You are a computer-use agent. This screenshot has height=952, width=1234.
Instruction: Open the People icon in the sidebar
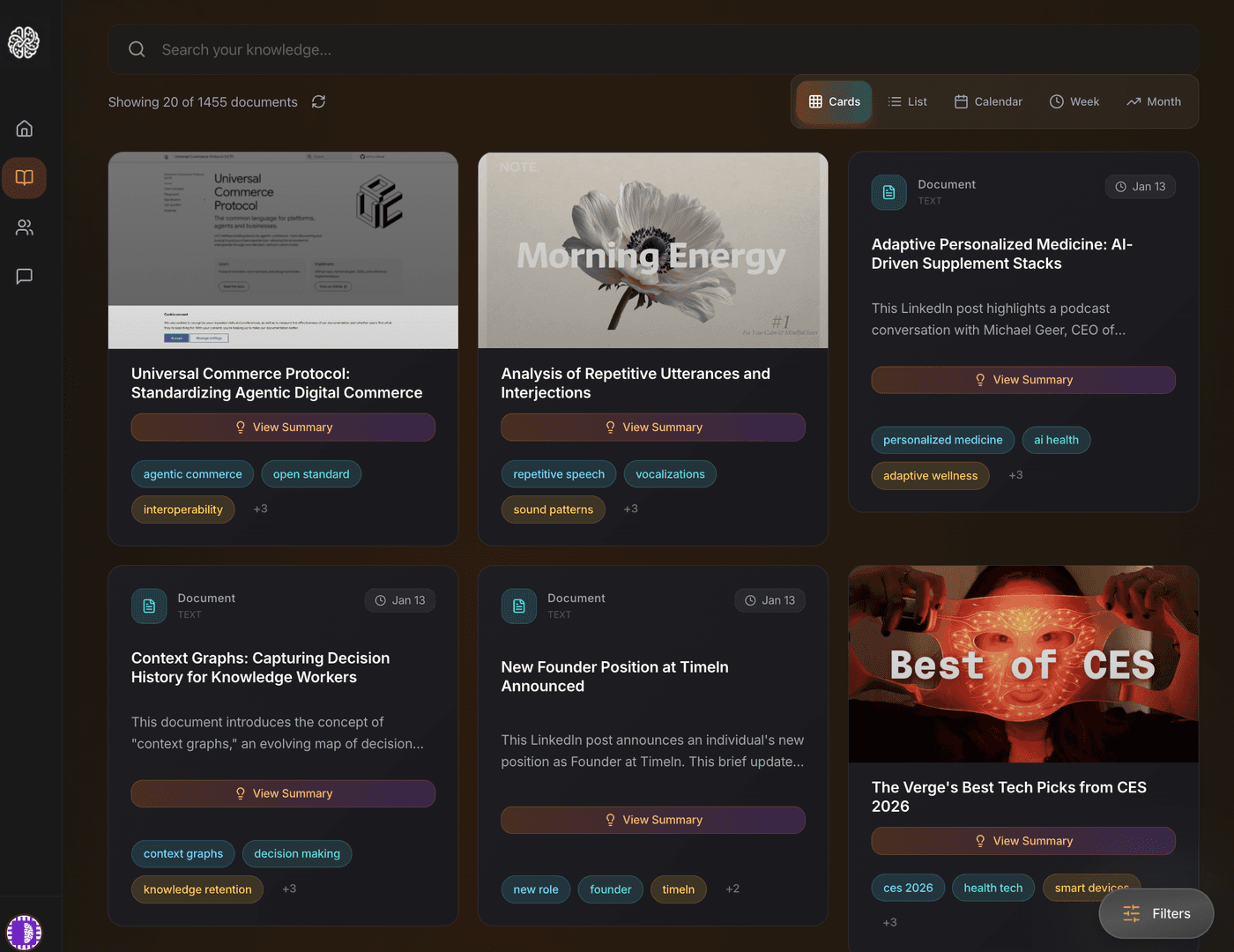point(24,227)
